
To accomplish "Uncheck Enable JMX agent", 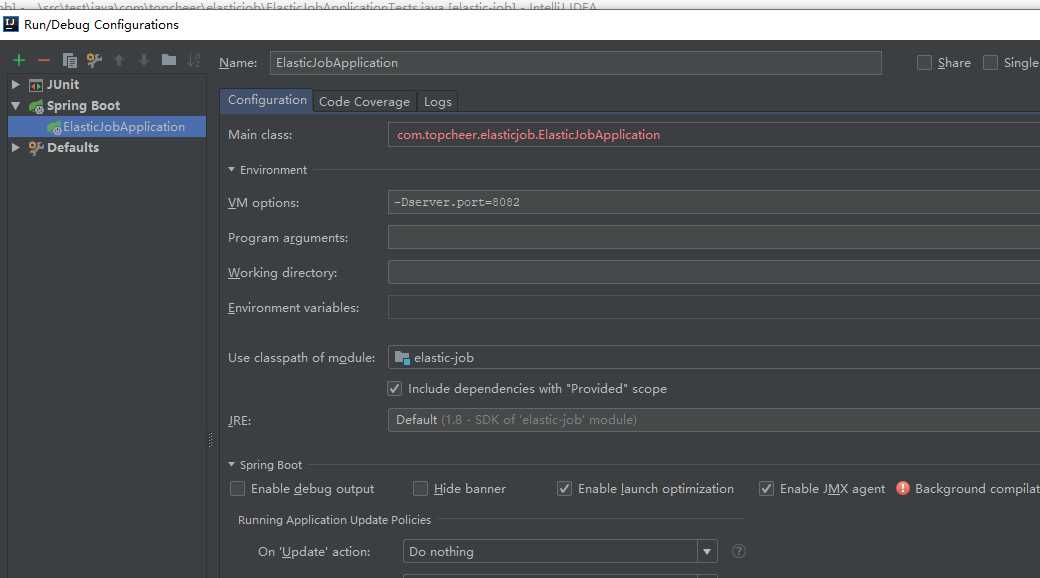I will tap(766, 489).
